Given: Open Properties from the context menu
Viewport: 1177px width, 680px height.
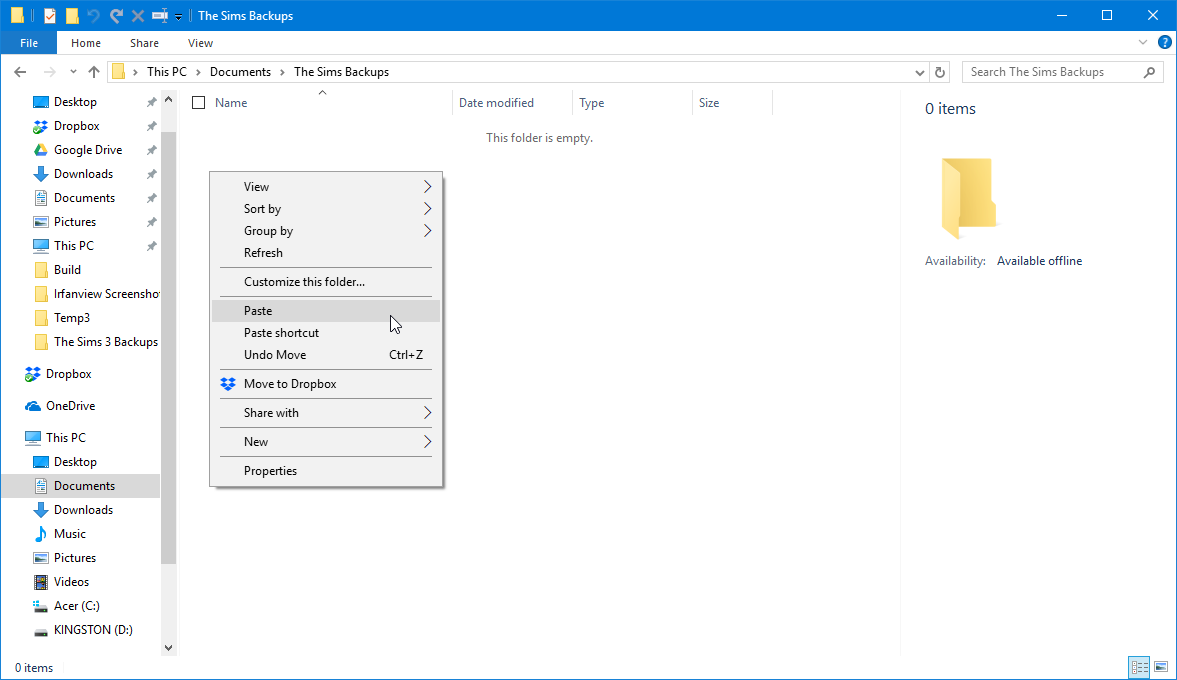Looking at the screenshot, I should (326, 471).
